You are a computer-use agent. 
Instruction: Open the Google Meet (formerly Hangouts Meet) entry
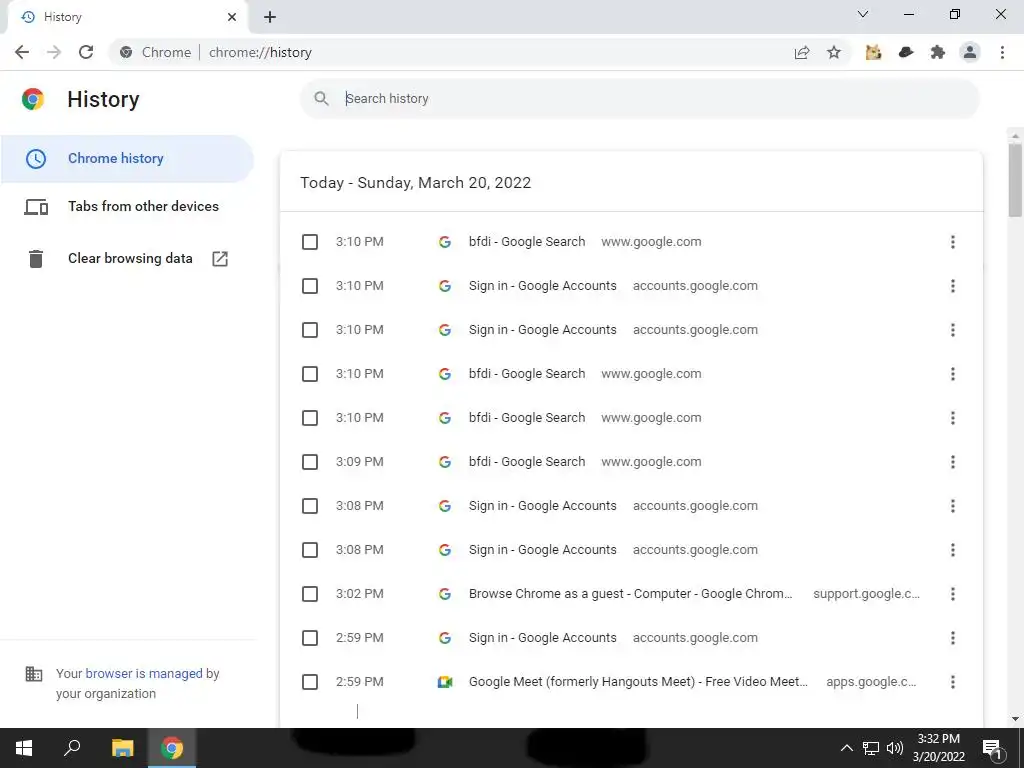[638, 682]
